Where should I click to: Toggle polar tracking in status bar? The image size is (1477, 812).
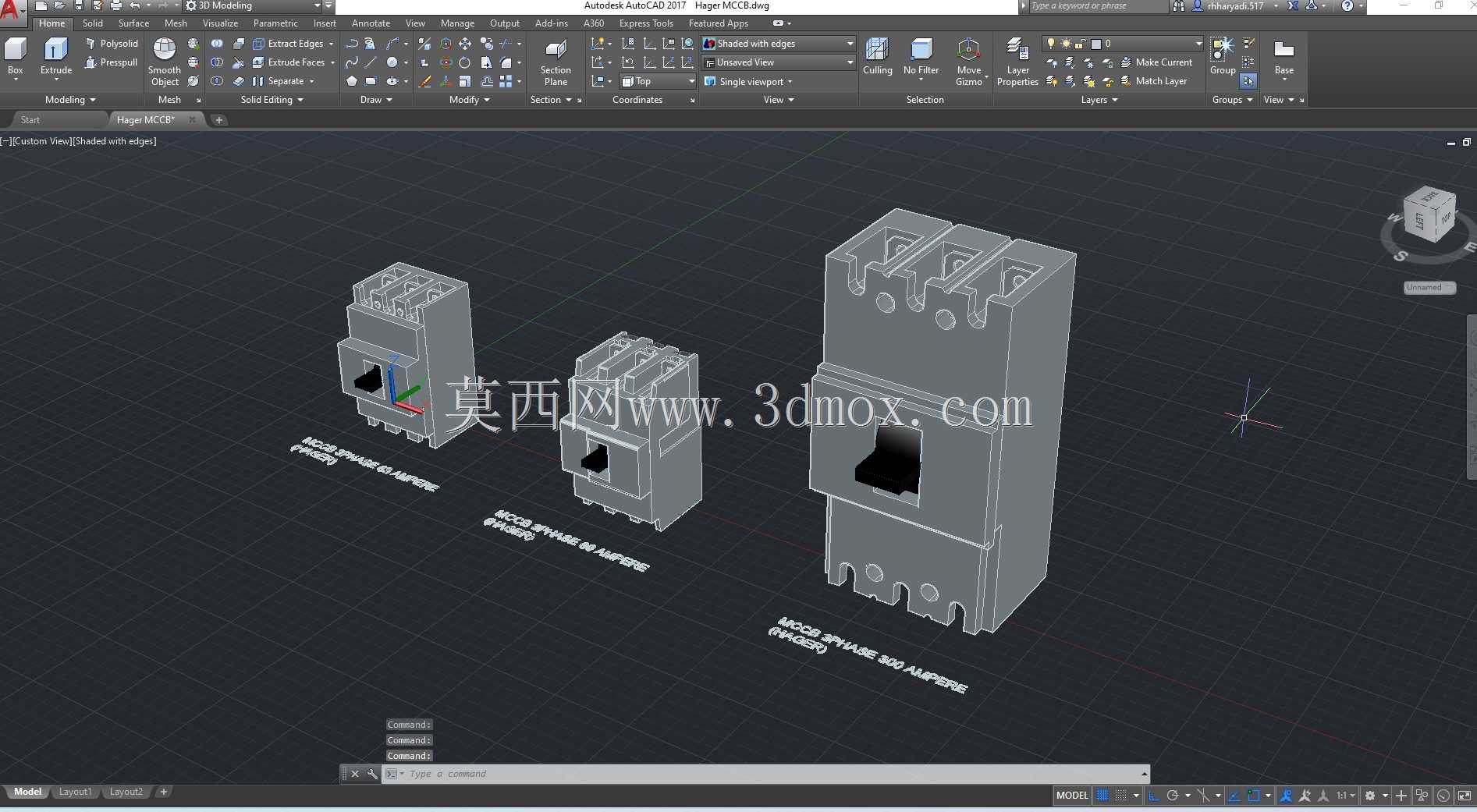click(x=1173, y=796)
